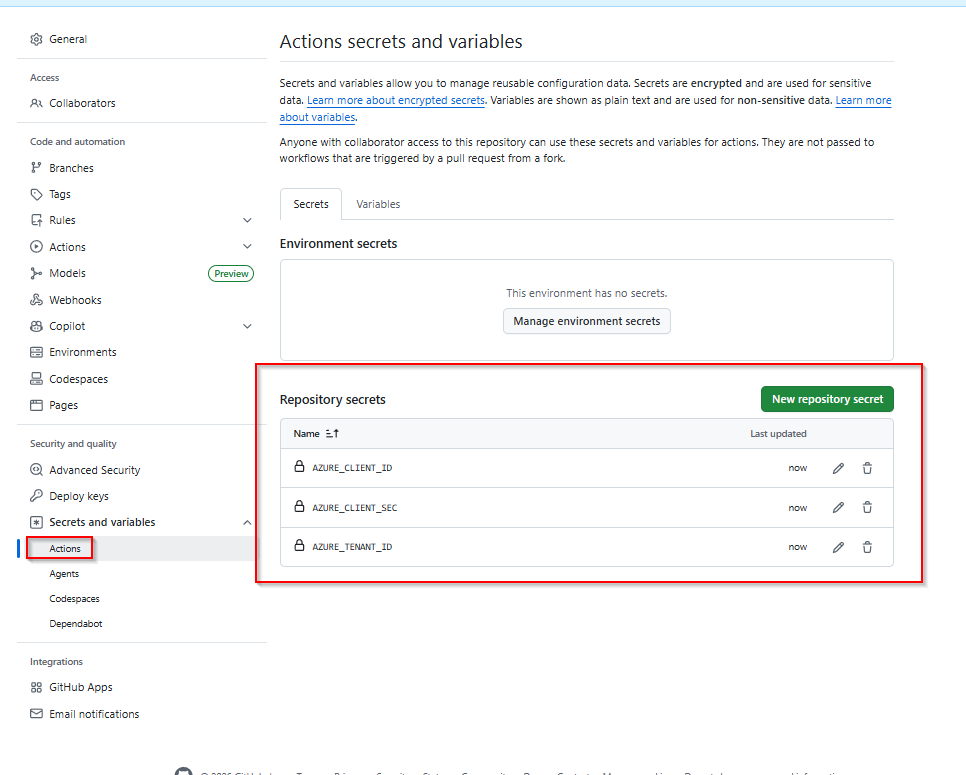
Task: Expand the Actions section chevron
Action: pyautogui.click(x=247, y=246)
